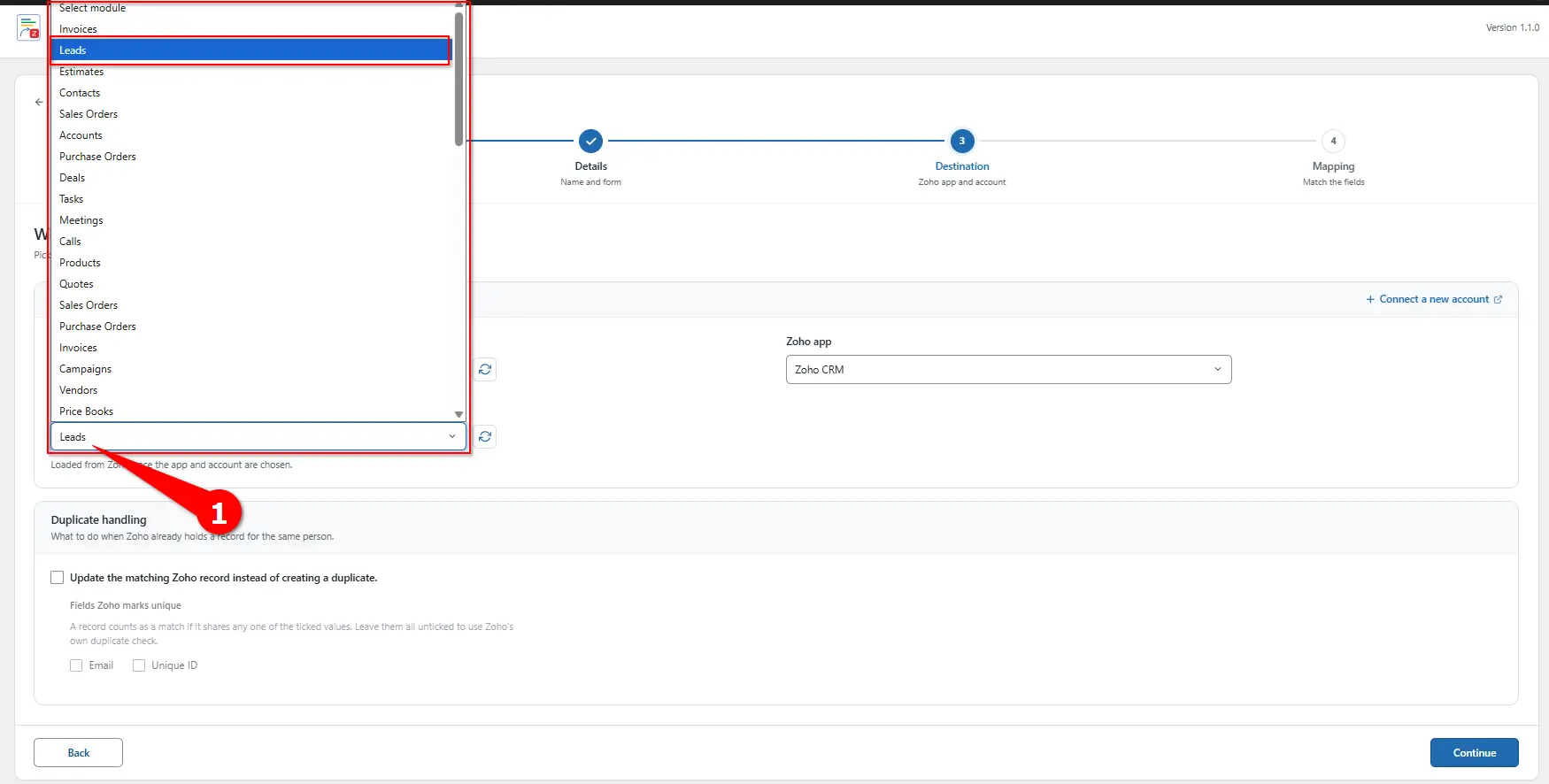Select the Deals module option
The image size is (1549, 784).
point(250,178)
